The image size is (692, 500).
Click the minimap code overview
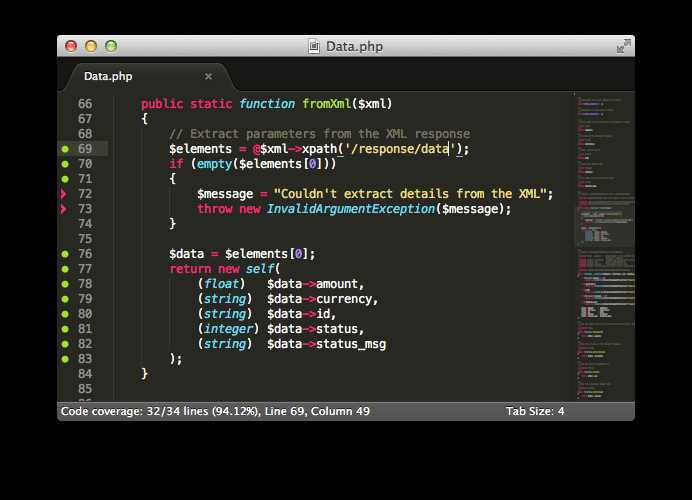tap(604, 246)
